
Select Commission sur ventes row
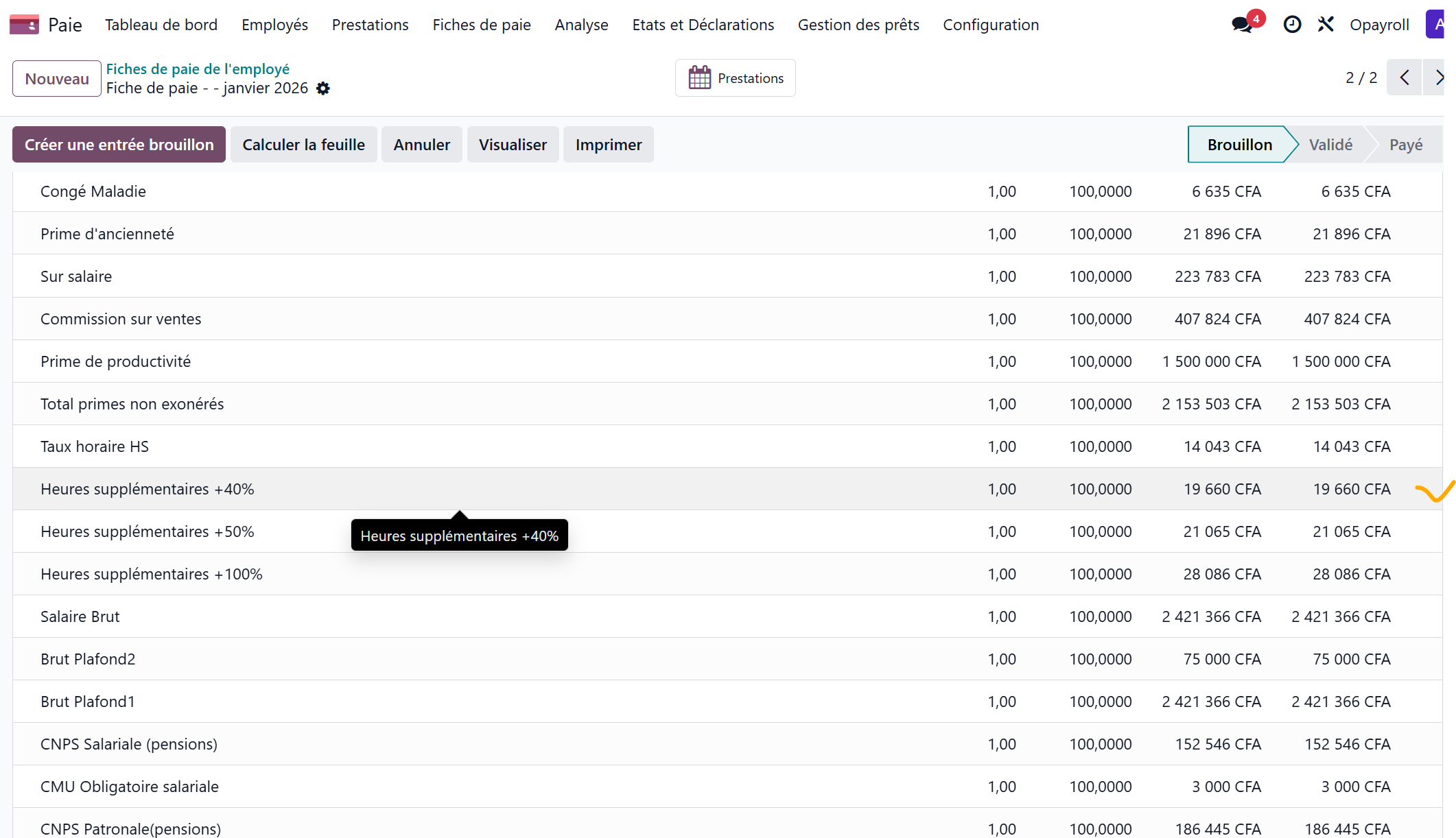pyautogui.click(x=727, y=319)
